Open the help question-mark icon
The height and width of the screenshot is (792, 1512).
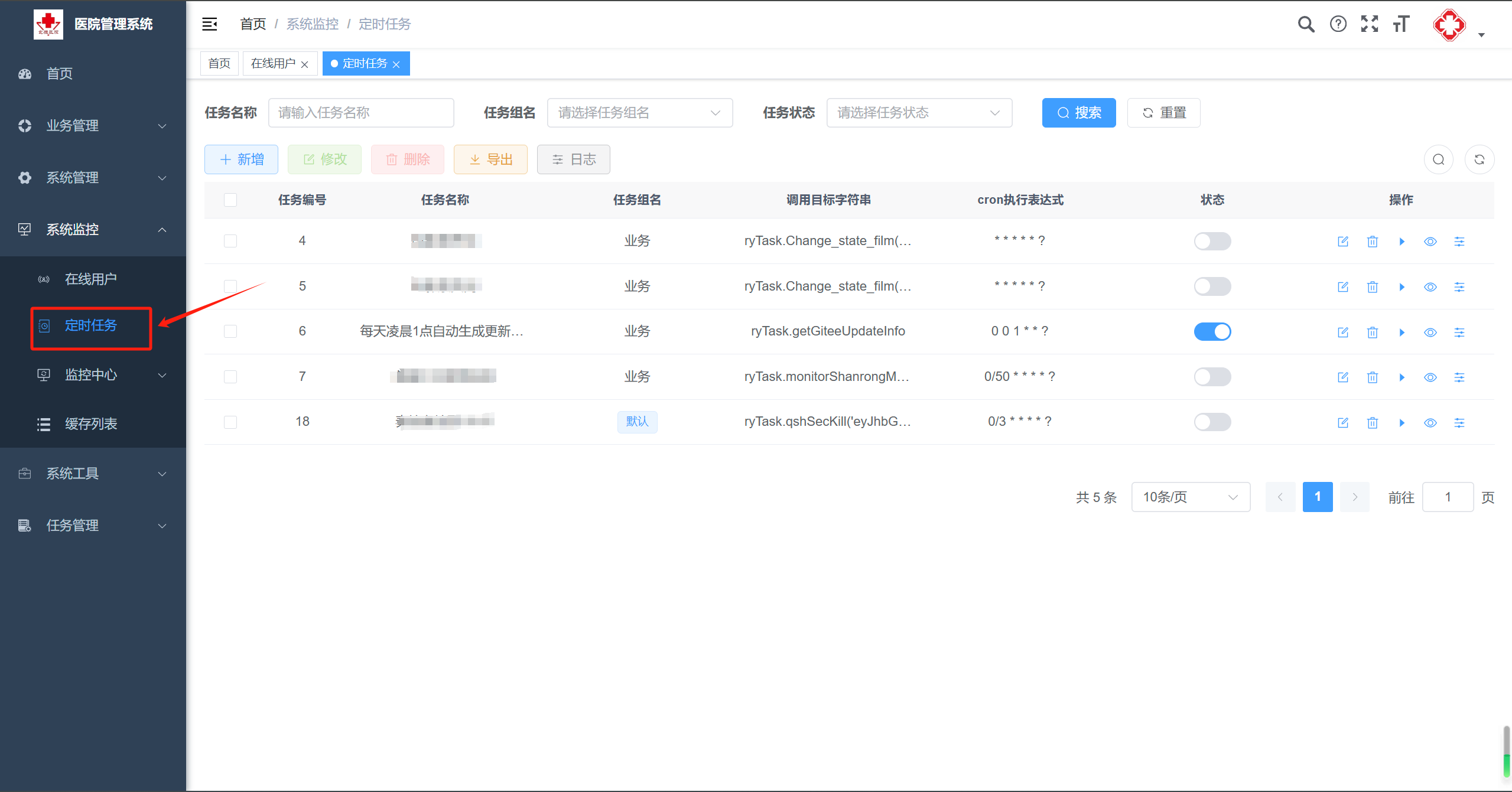(x=1338, y=24)
